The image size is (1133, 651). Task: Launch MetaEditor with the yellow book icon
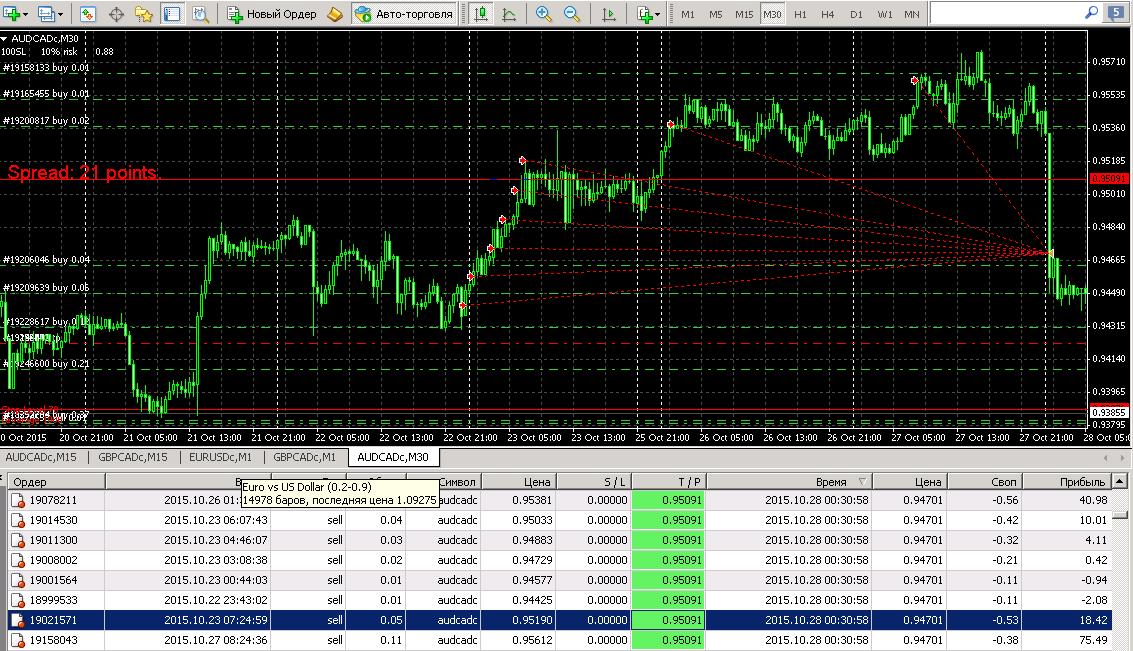click(x=335, y=14)
